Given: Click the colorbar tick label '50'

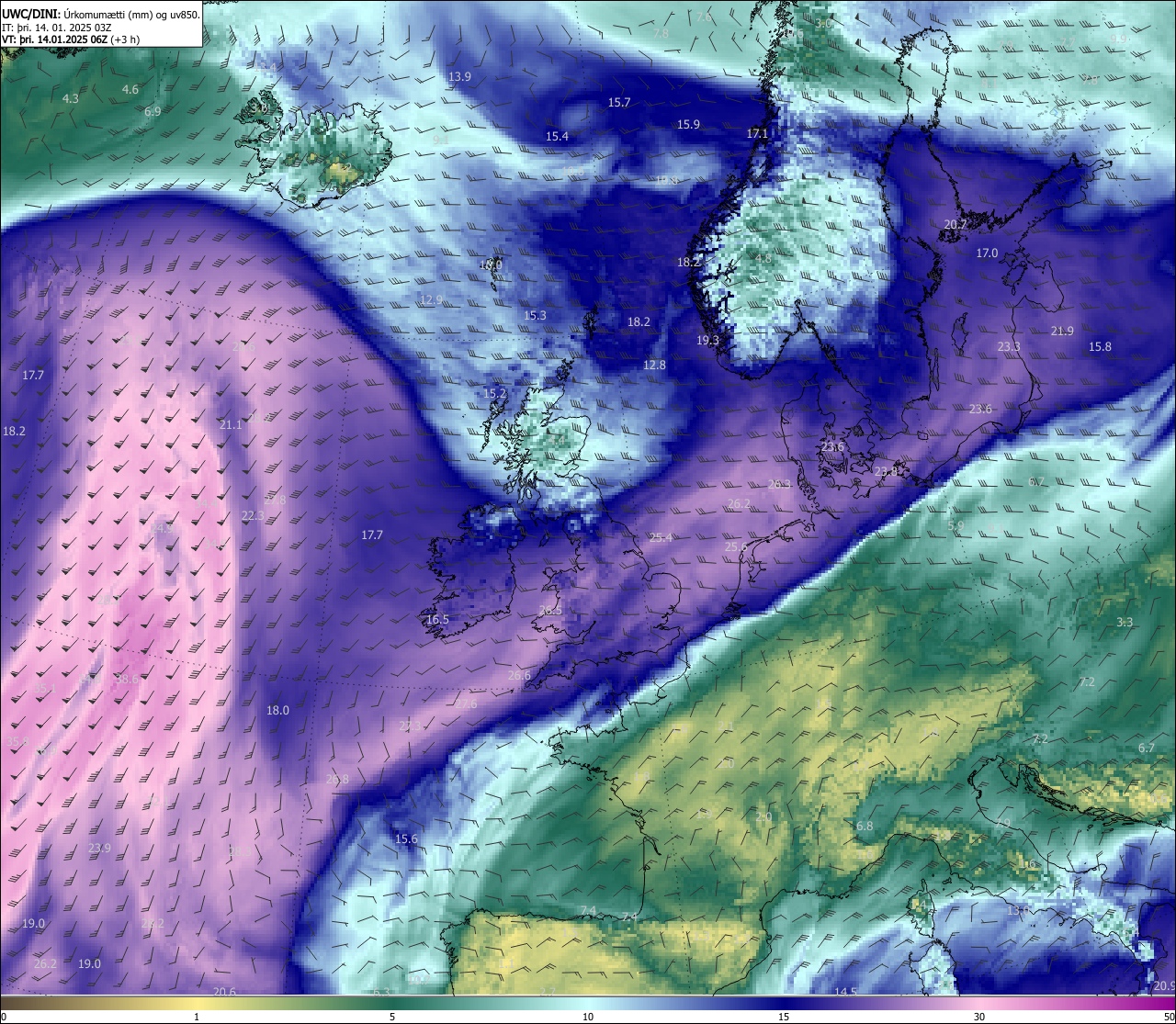Looking at the screenshot, I should tap(1169, 1016).
